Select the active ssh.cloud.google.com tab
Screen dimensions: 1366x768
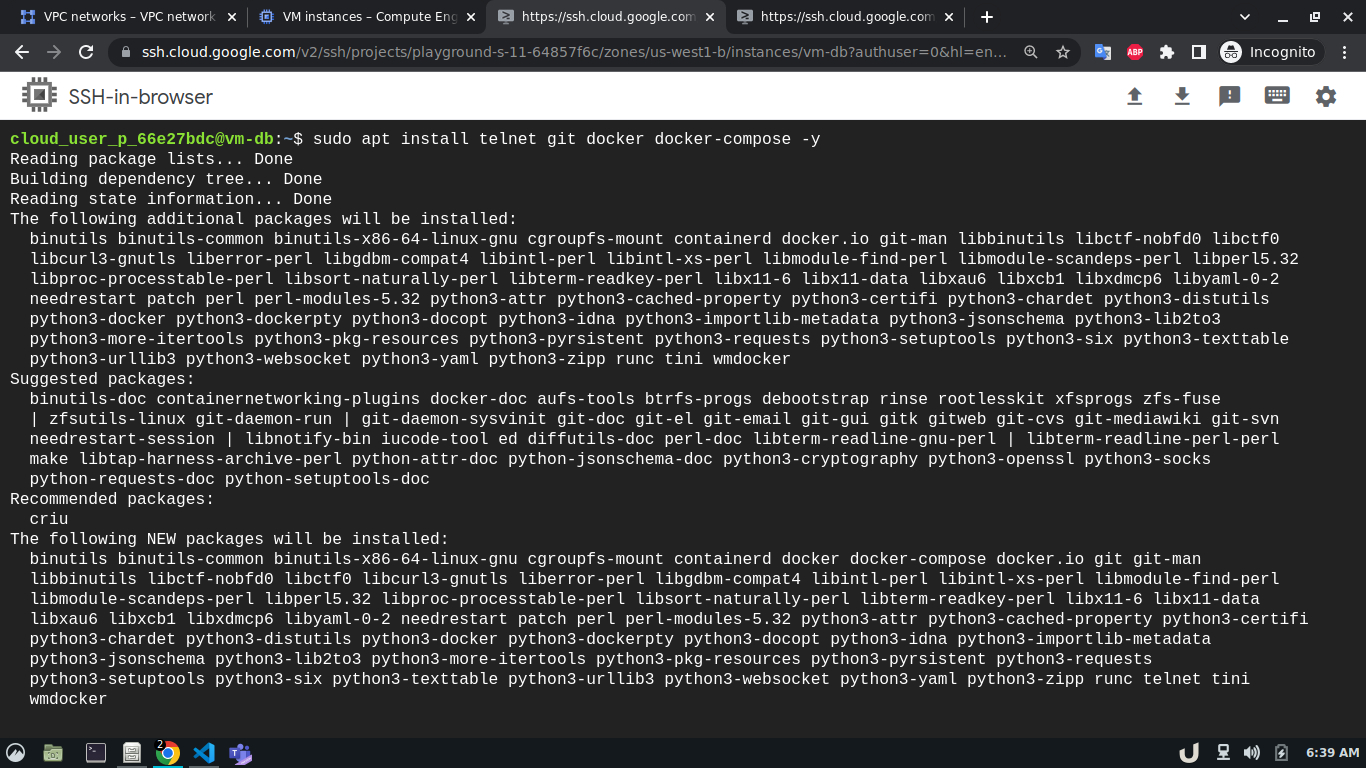click(605, 17)
